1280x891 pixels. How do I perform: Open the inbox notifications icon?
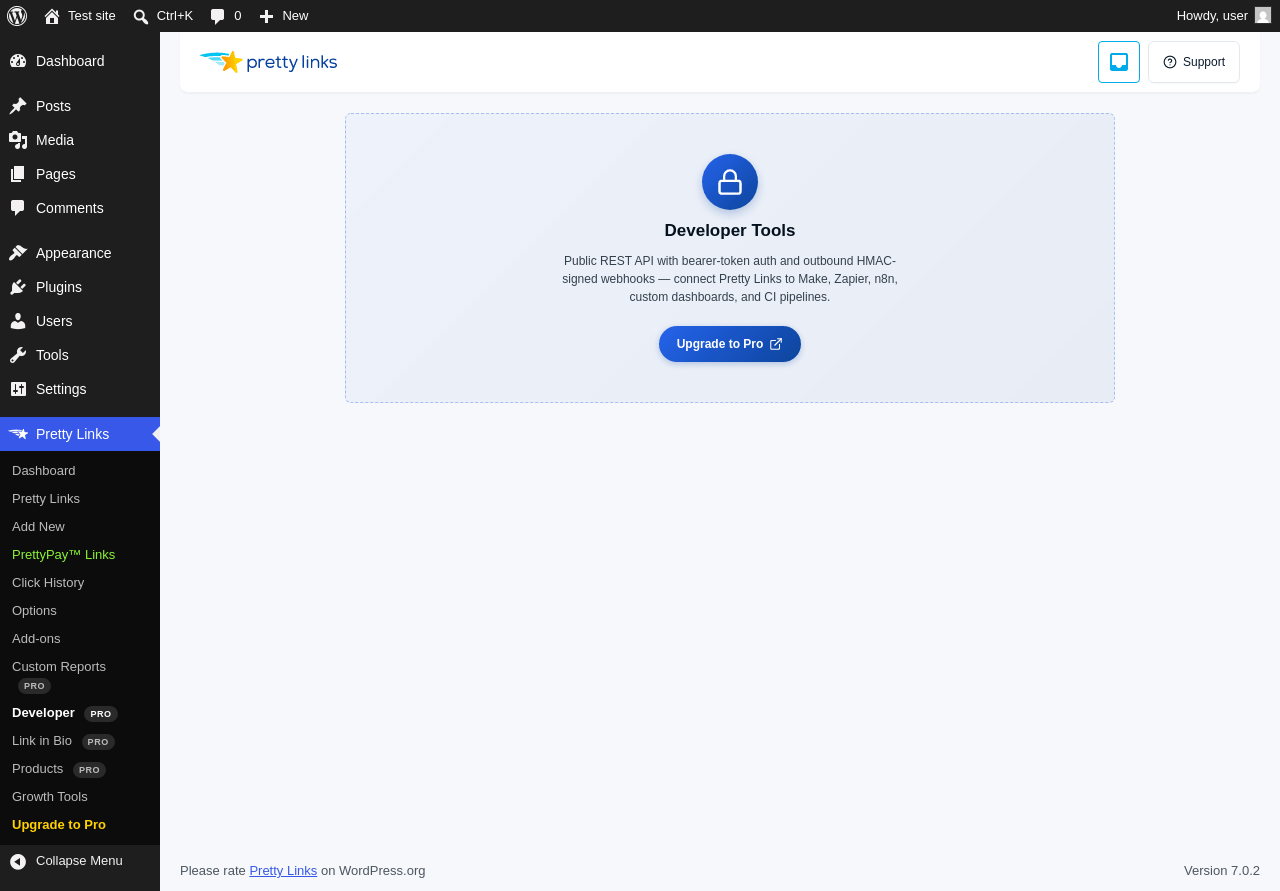point(1119,62)
